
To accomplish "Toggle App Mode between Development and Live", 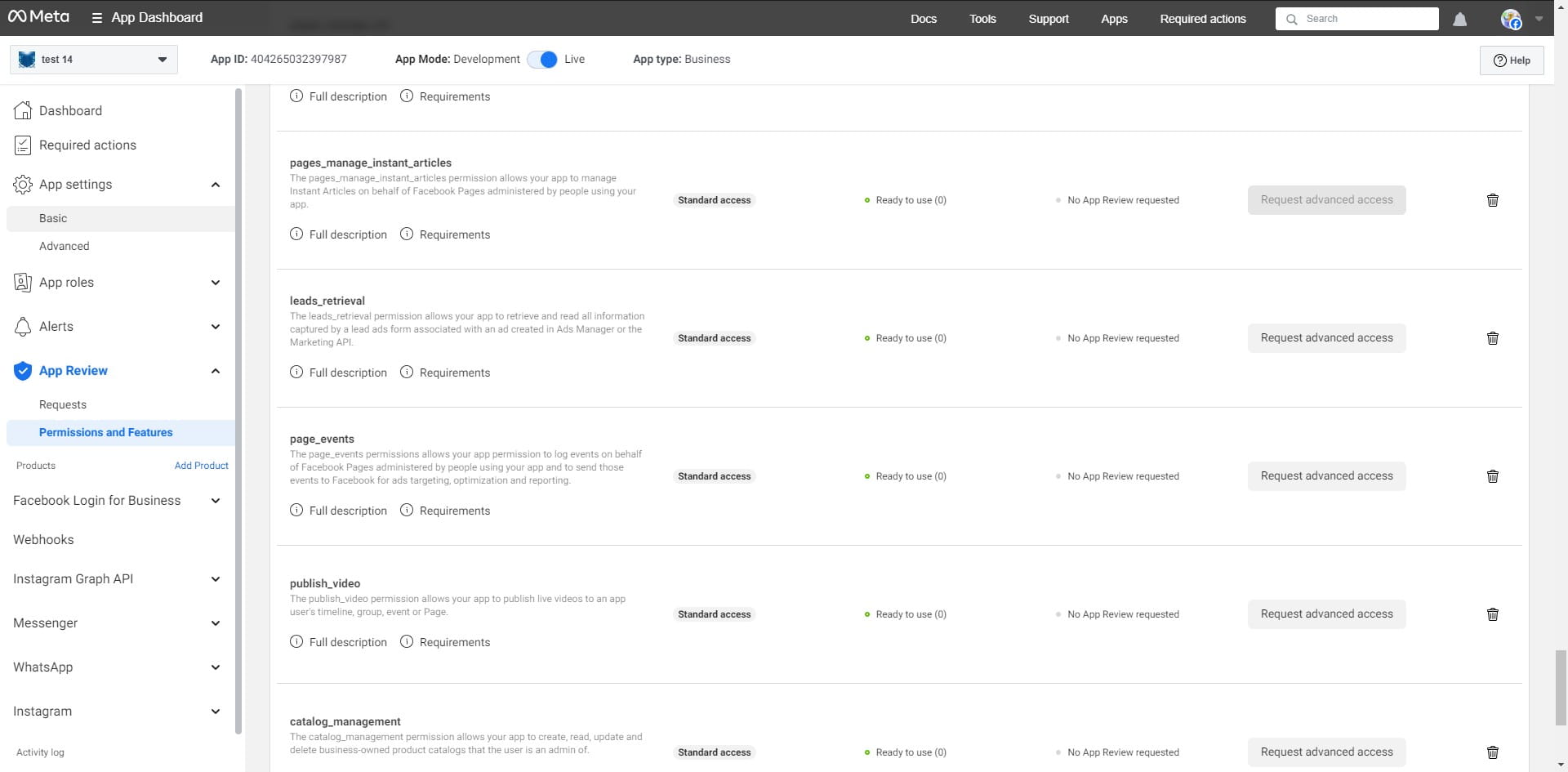I will pyautogui.click(x=542, y=60).
